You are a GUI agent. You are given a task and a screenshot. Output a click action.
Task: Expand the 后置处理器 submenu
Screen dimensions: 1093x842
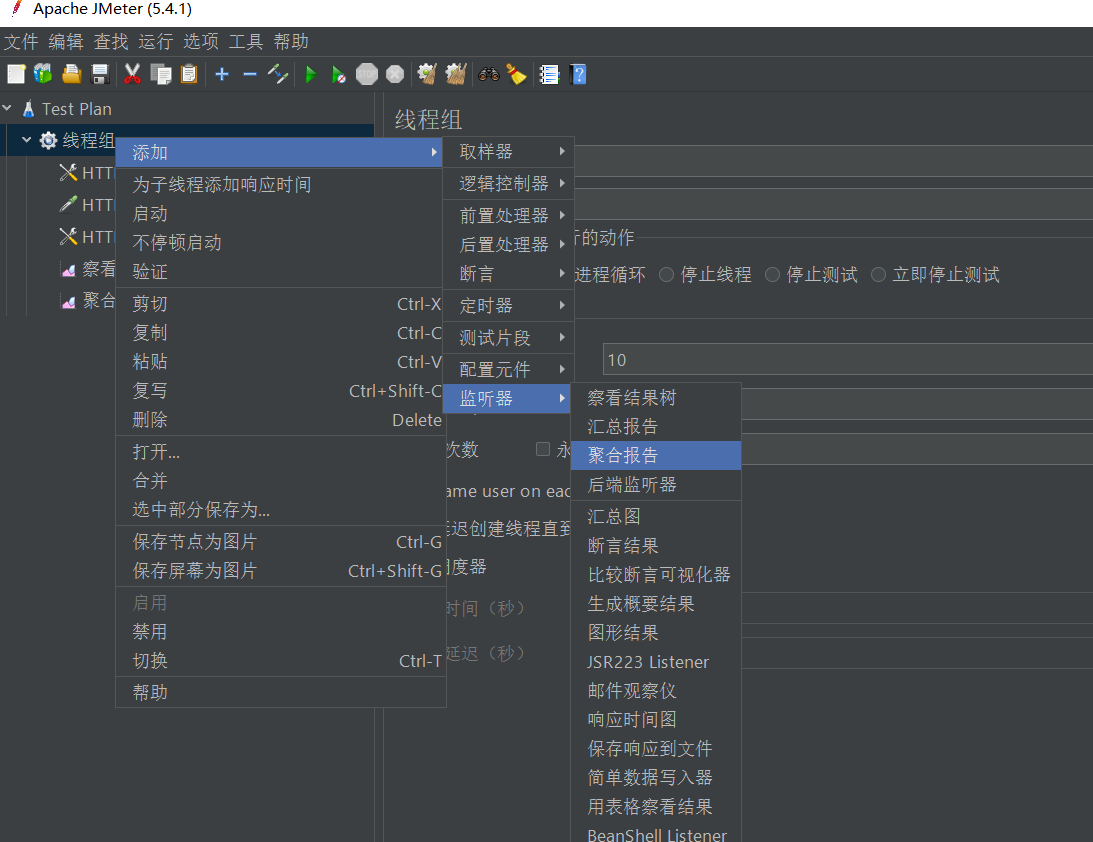508,245
